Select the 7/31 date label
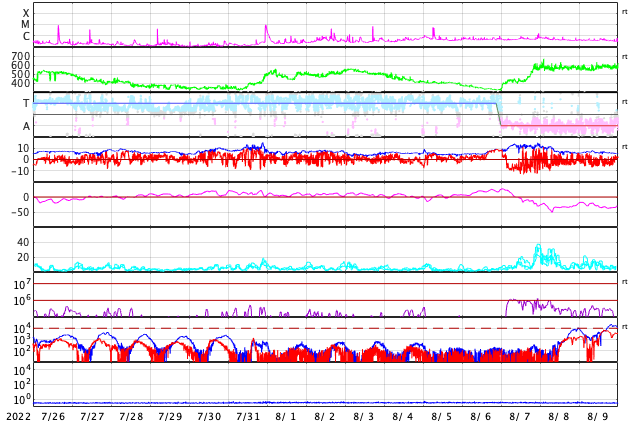The image size is (634, 424). click(x=248, y=416)
